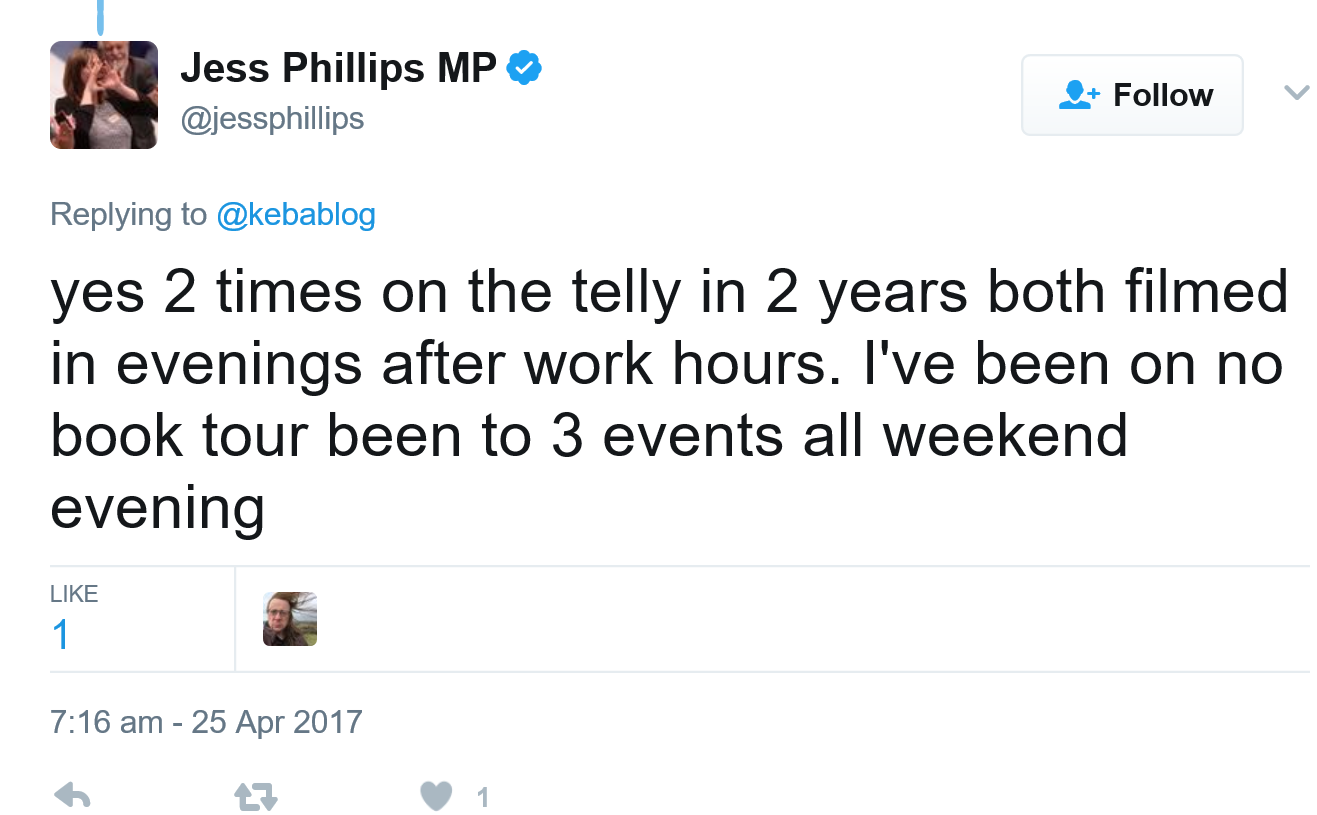View the likes count under LIKE
Image resolution: width=1317 pixels, height=815 pixels.
point(61,635)
